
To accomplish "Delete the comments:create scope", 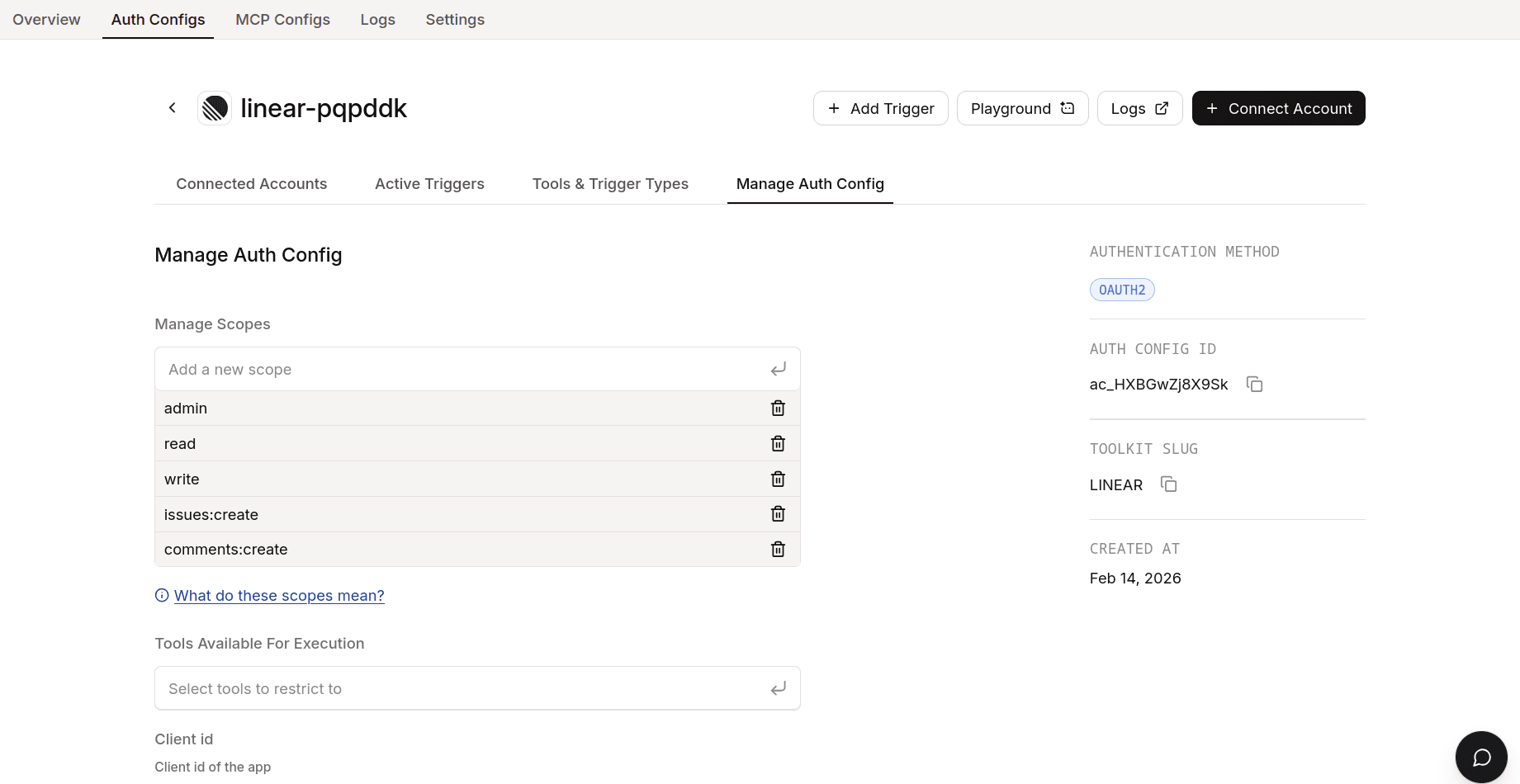I will click(x=778, y=550).
